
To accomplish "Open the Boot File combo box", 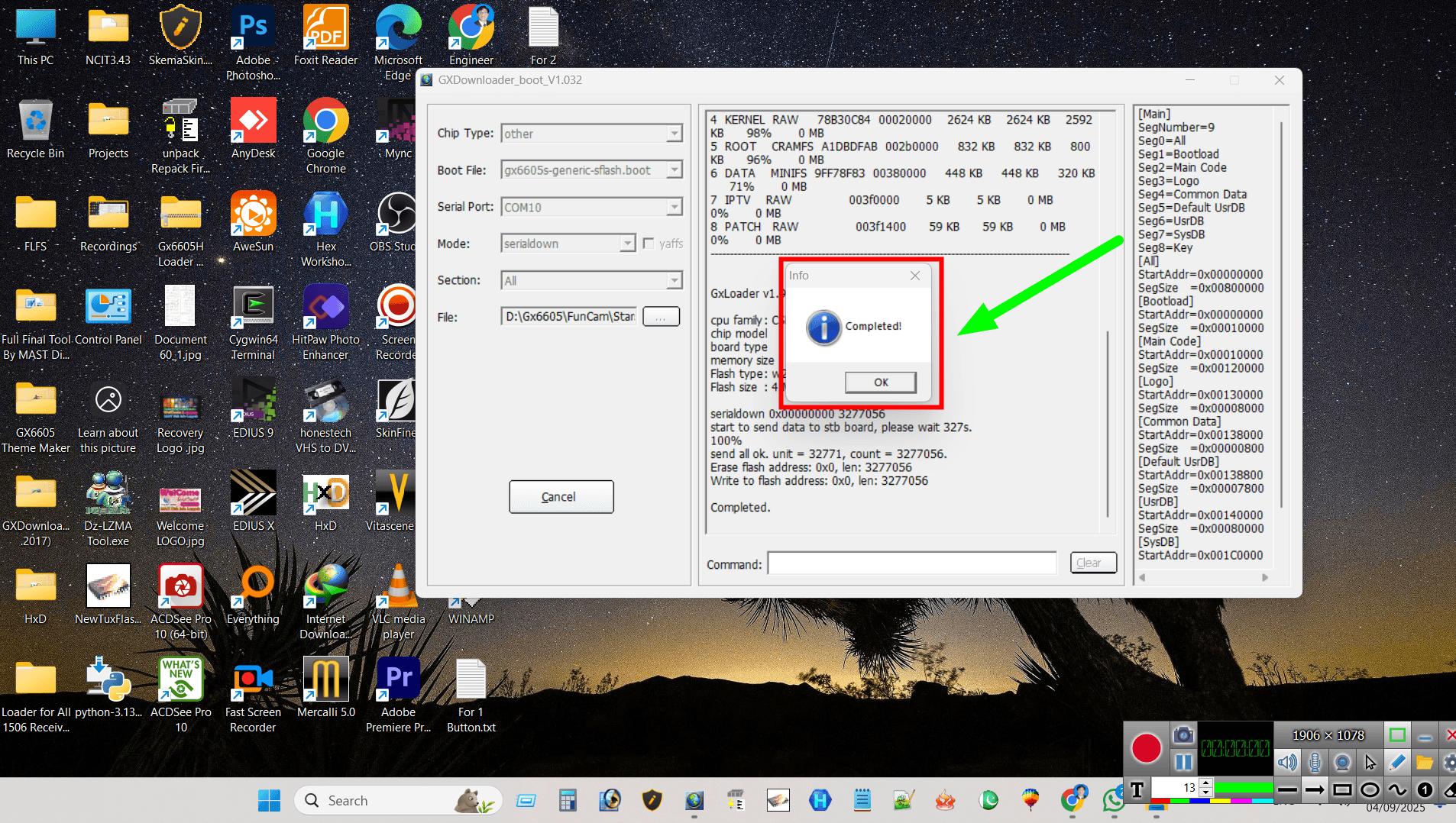I will click(x=674, y=170).
